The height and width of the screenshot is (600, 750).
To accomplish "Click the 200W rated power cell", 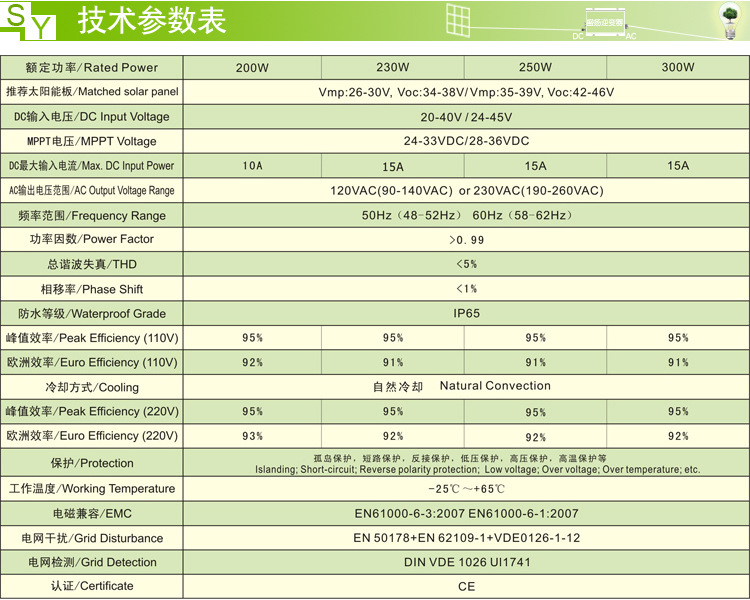I will pos(252,67).
